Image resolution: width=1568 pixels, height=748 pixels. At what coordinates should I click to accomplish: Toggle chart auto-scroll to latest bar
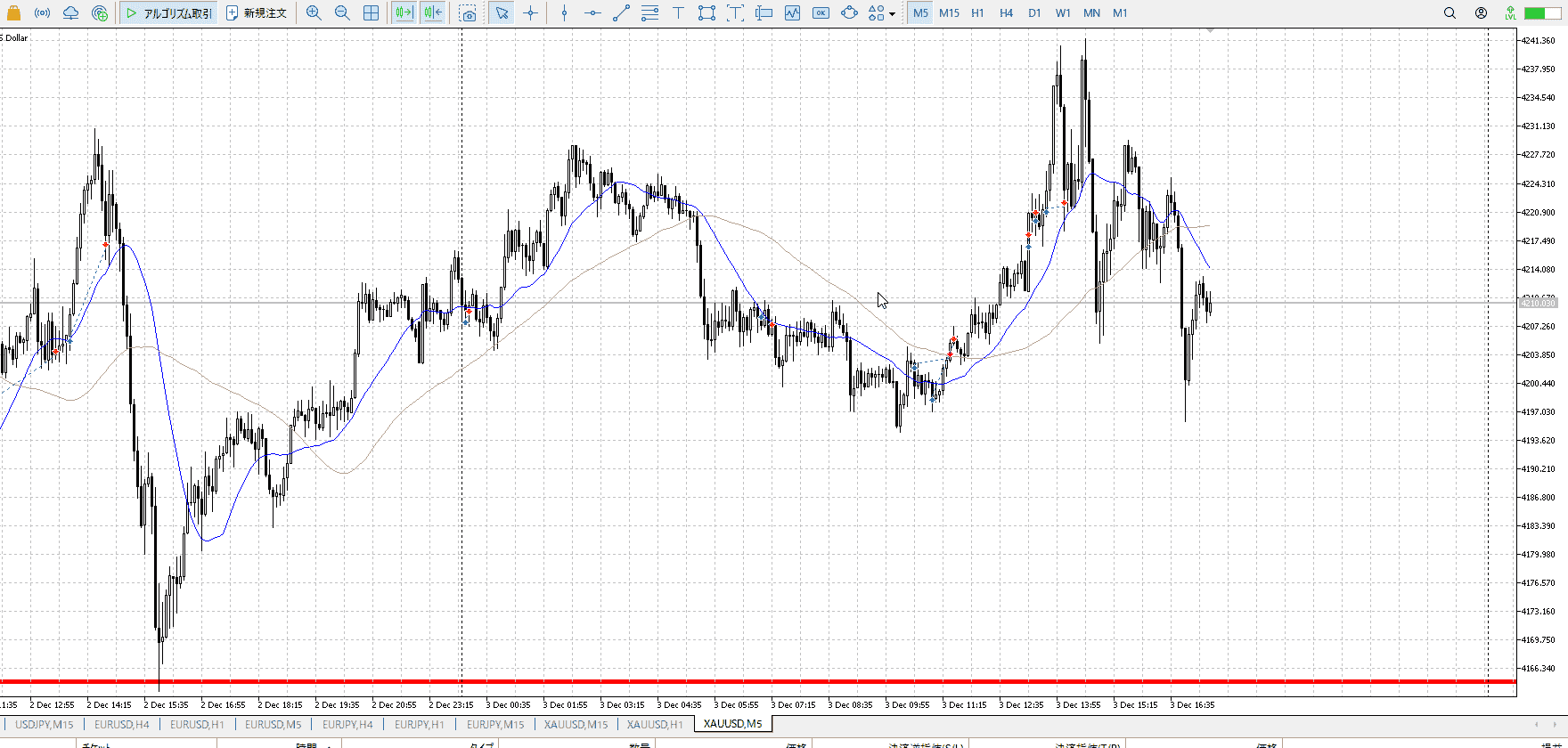click(404, 13)
